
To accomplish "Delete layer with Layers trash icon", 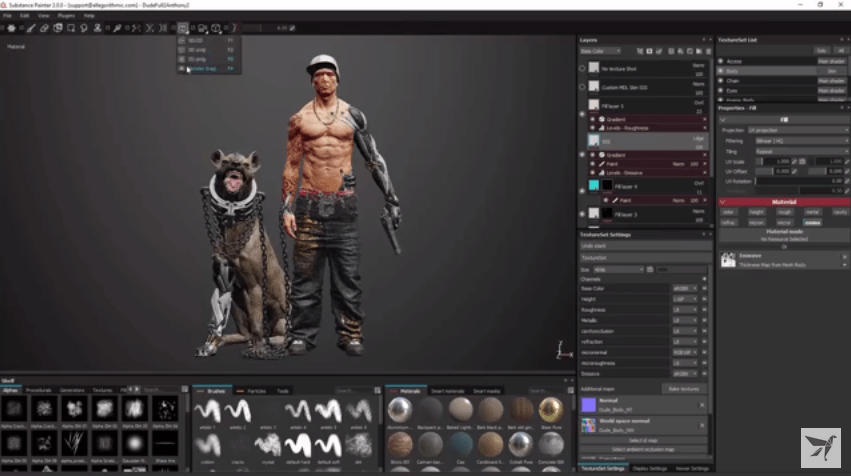I will click(708, 51).
